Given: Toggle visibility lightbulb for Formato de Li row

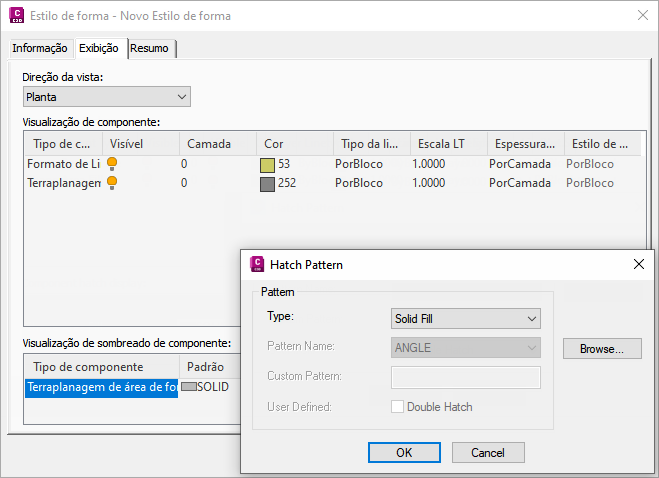Looking at the screenshot, I should tap(113, 164).
